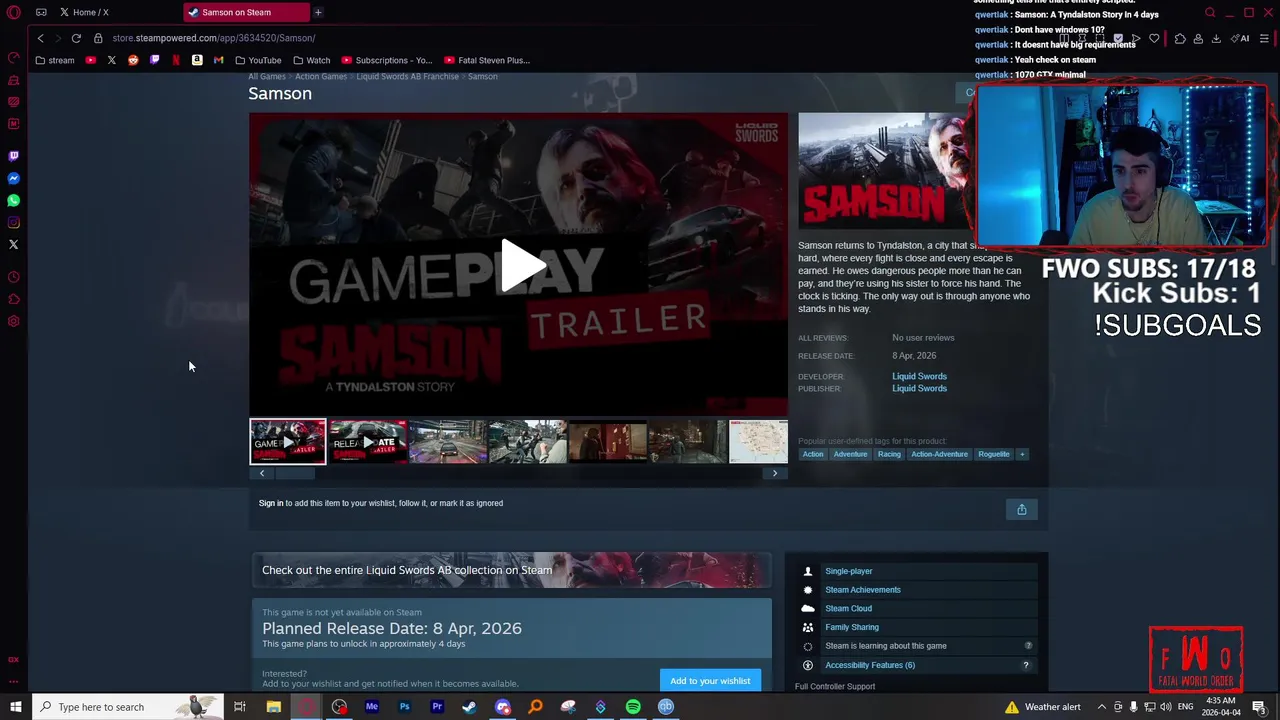Open the Steam Cloud link

848,608
